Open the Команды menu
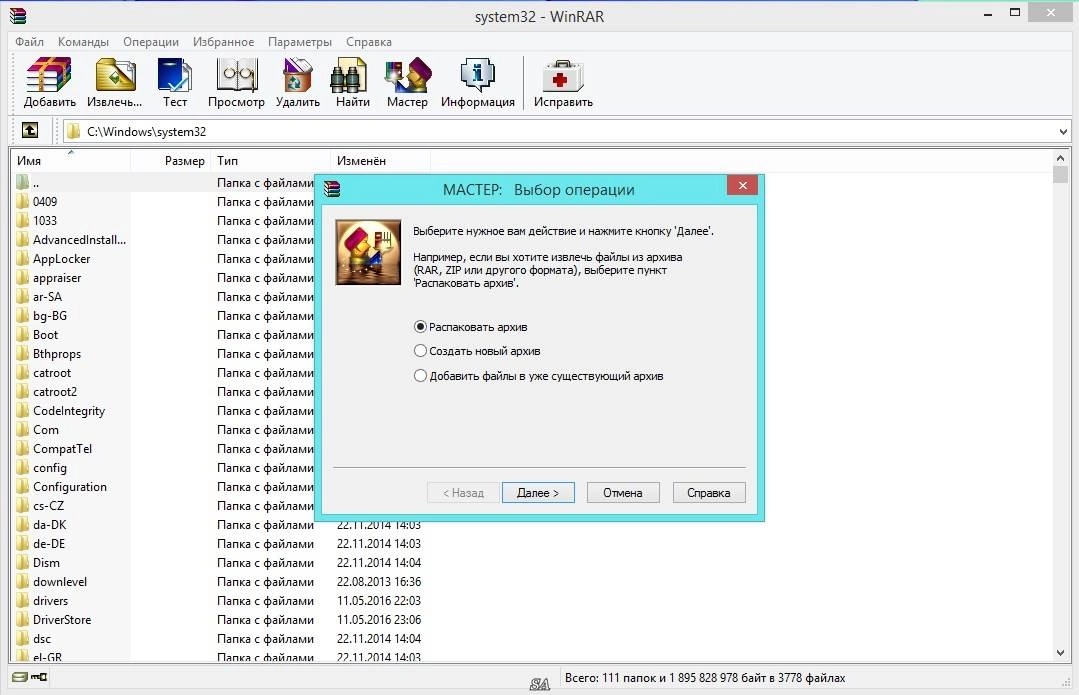 click(x=83, y=42)
